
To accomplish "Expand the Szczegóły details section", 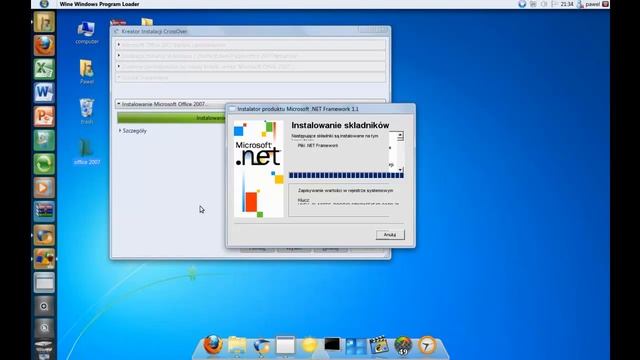I will coord(133,131).
